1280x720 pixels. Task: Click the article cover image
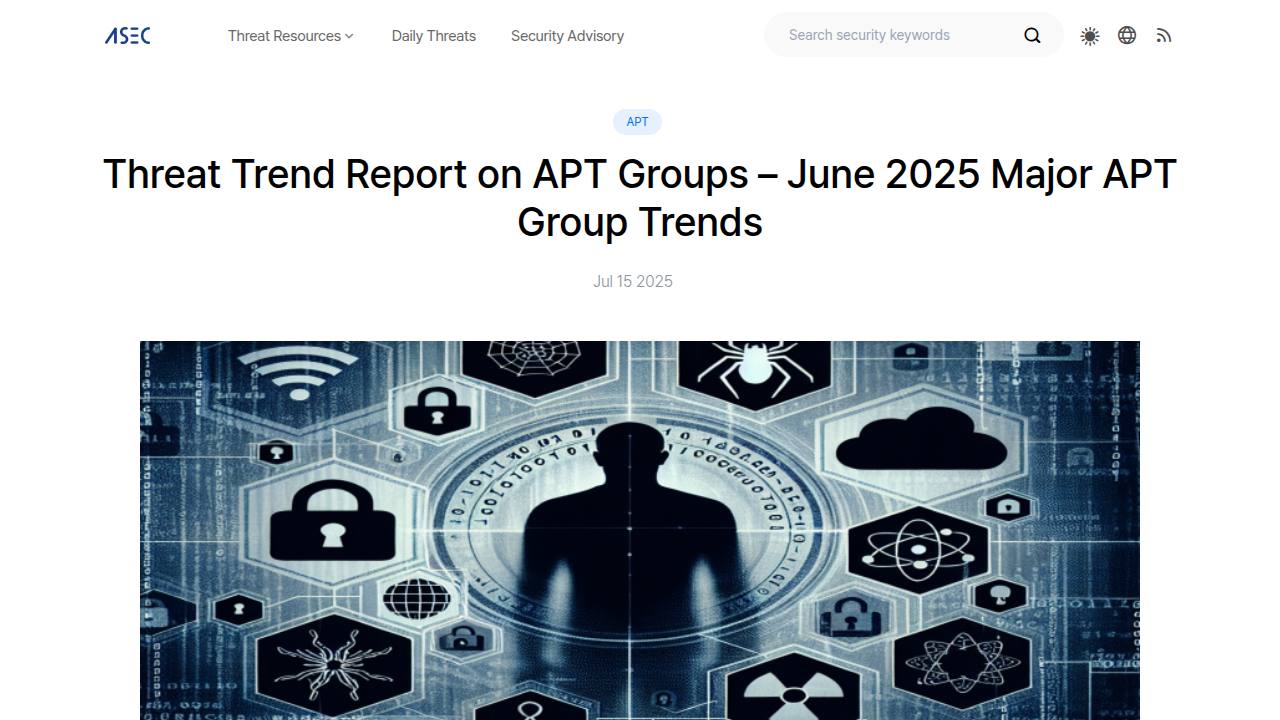(x=640, y=530)
